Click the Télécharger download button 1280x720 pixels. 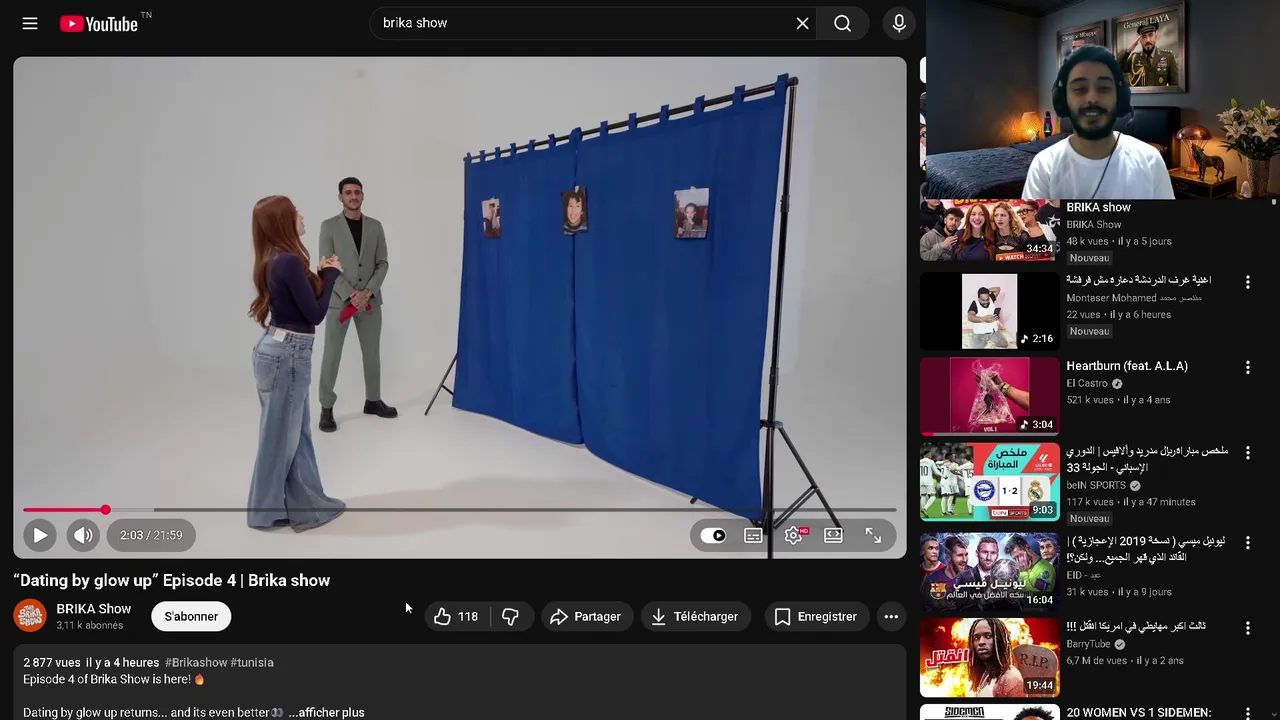point(694,616)
